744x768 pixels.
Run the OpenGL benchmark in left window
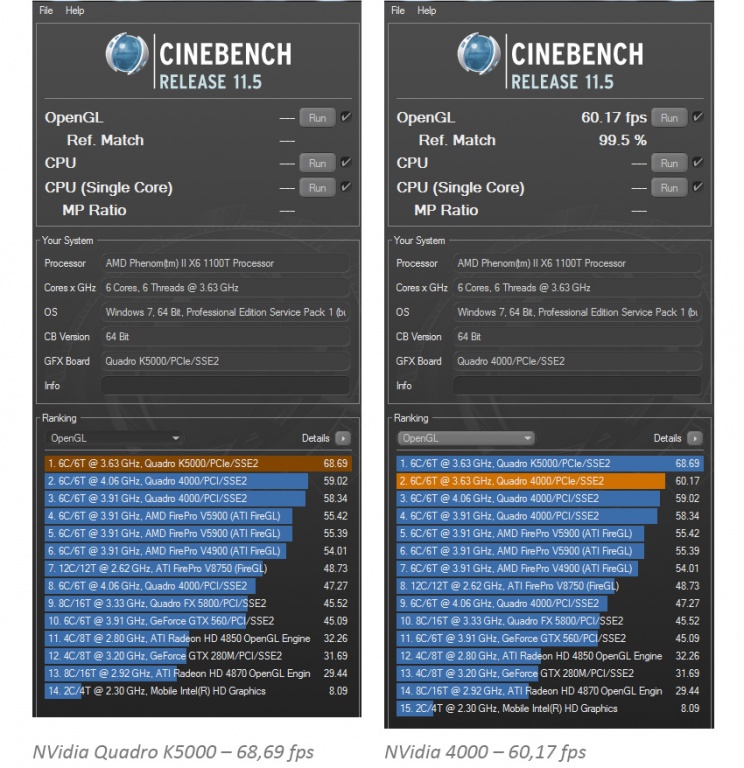tap(317, 118)
